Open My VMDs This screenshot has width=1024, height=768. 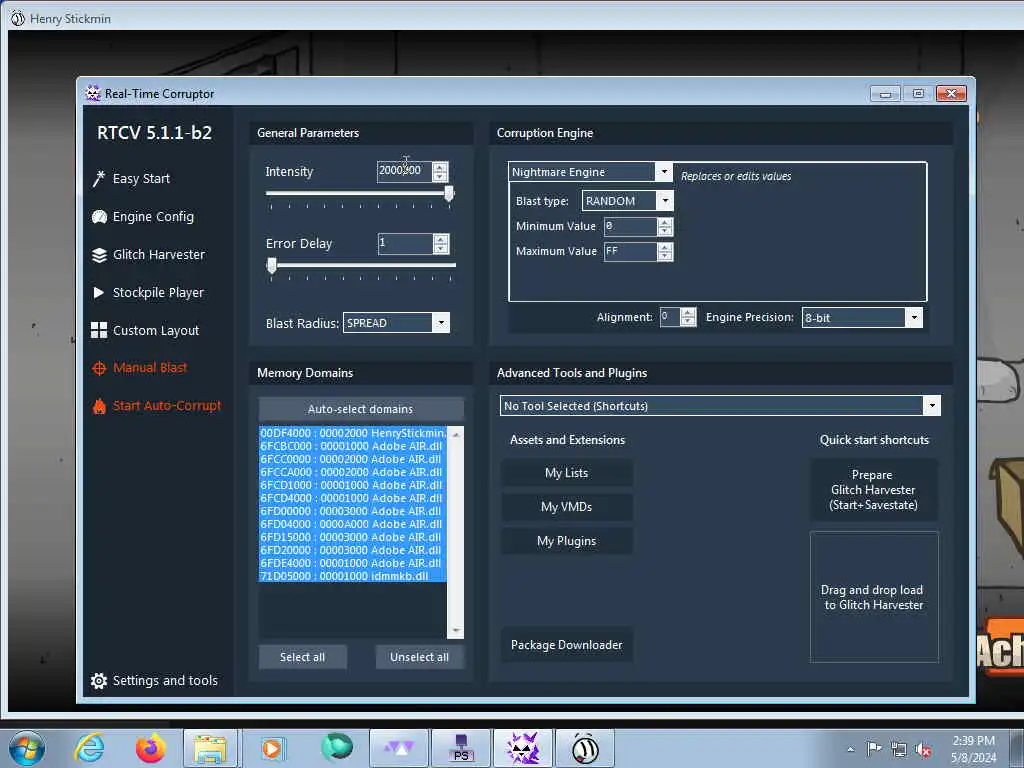(566, 507)
